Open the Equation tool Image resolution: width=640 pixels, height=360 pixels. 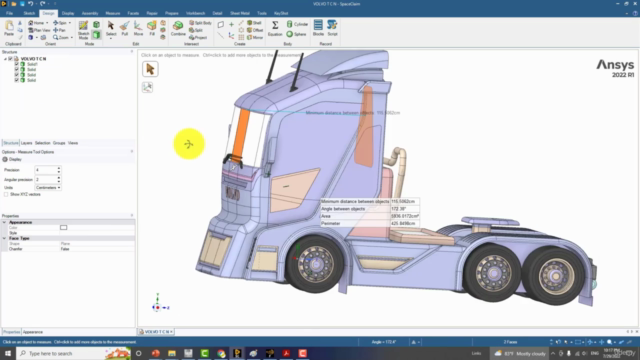[275, 29]
